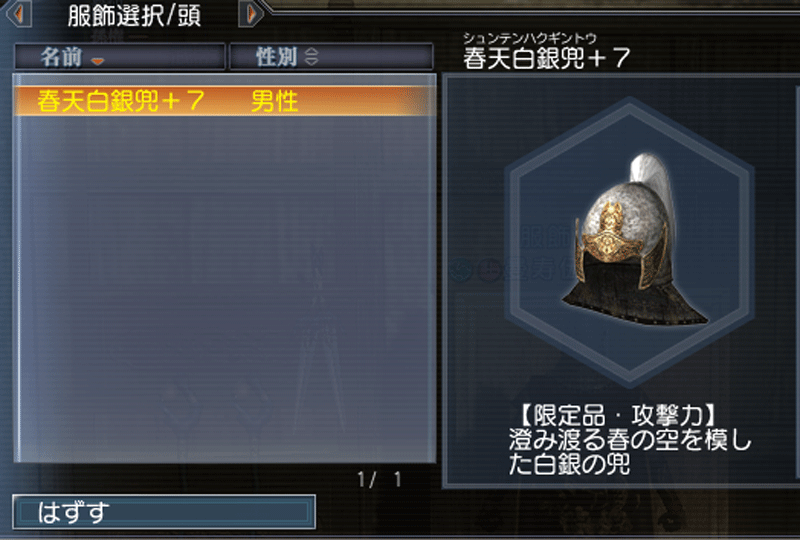Click the 服飾選択/頭 category title
This screenshot has height=540, width=800.
(135, 15)
